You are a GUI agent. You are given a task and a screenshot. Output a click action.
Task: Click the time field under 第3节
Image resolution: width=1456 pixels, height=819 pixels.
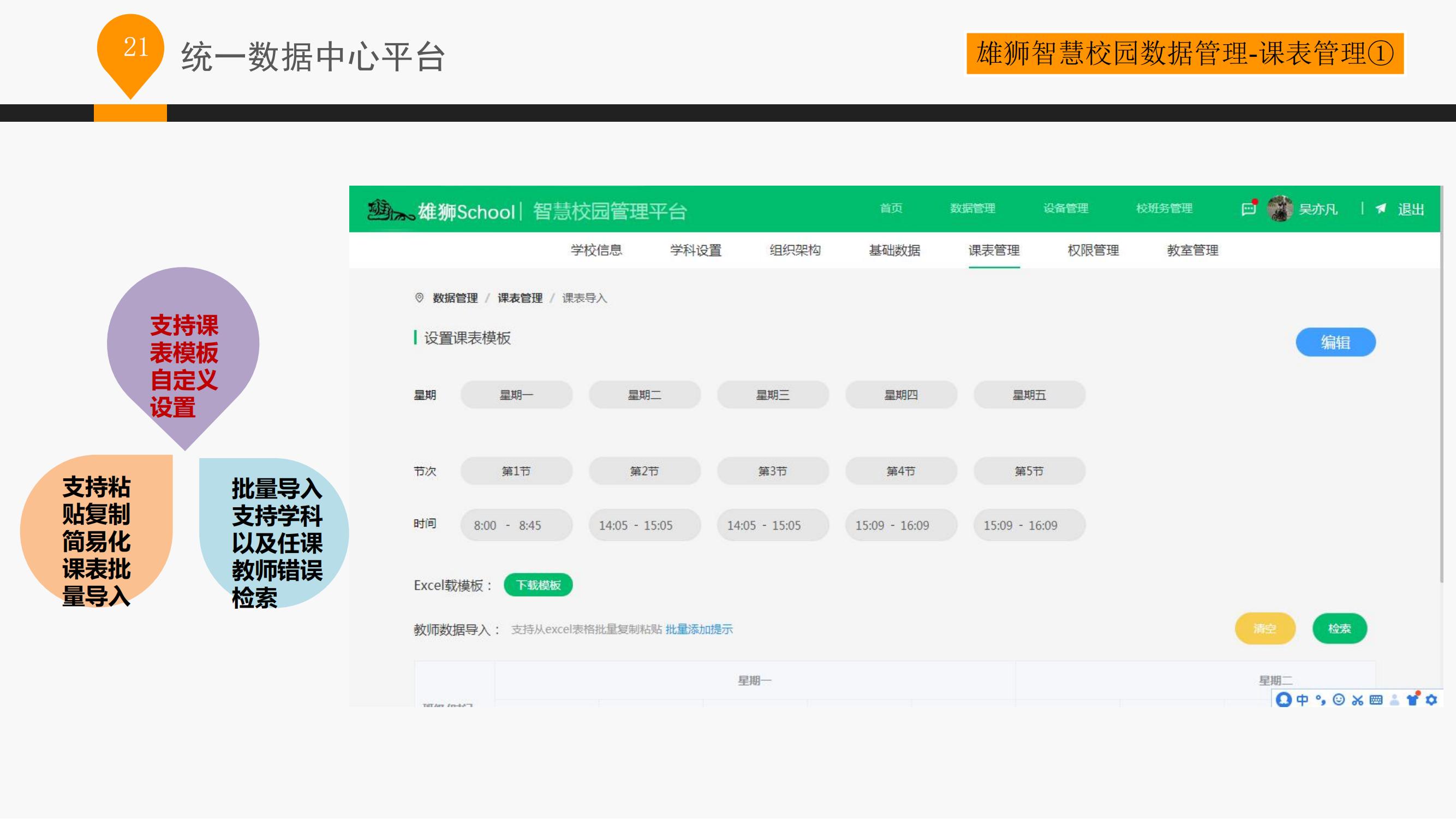coord(773,525)
